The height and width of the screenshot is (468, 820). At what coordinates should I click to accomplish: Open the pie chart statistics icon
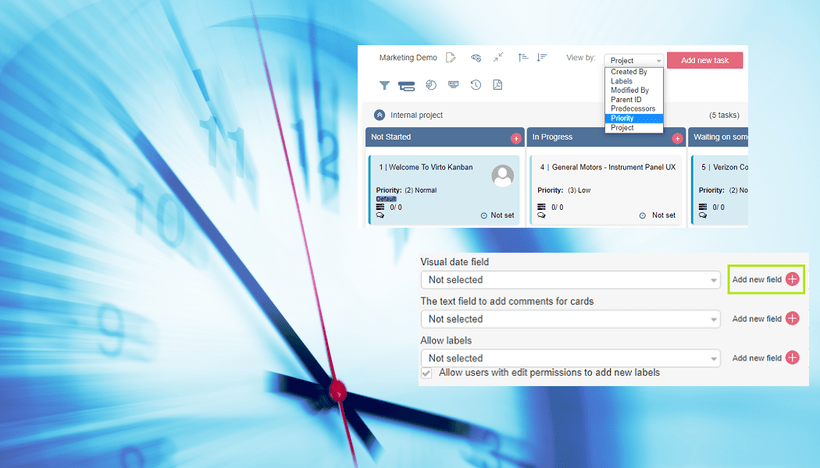[431, 85]
